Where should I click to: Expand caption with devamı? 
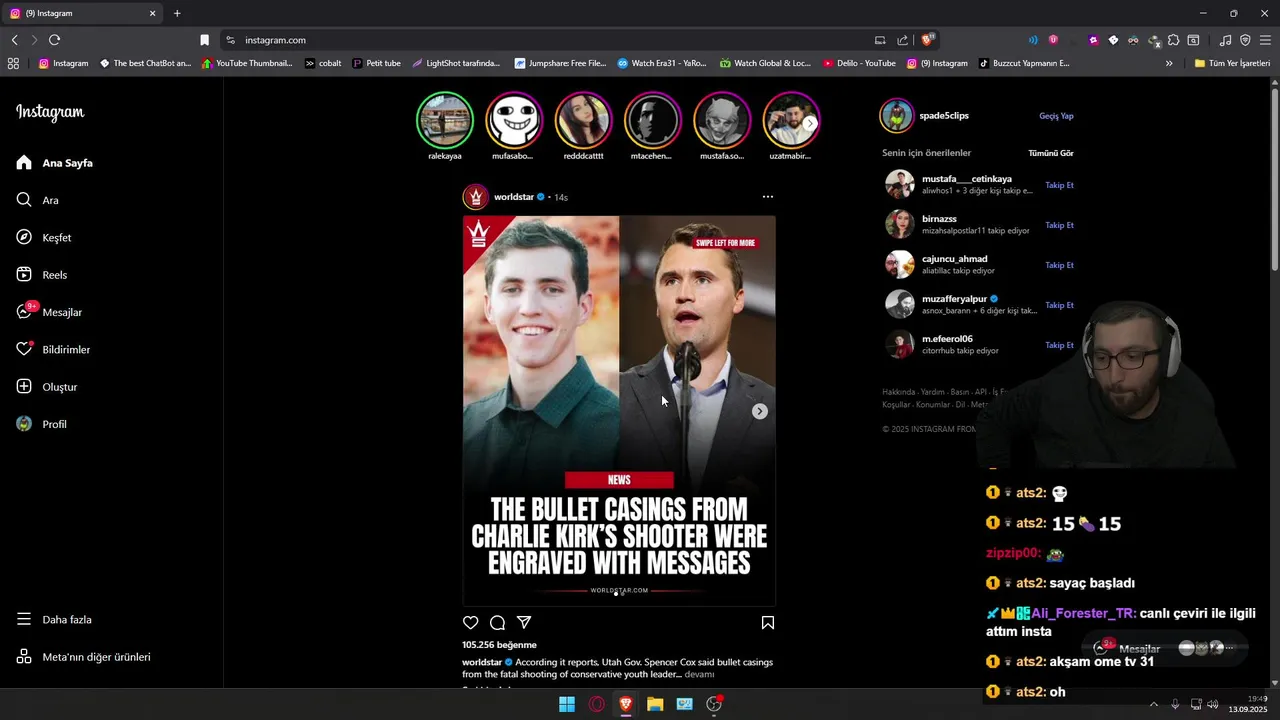[699, 675]
